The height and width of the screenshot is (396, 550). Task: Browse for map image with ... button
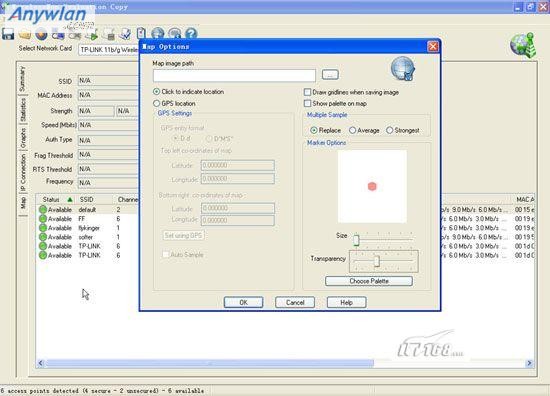(x=330, y=74)
